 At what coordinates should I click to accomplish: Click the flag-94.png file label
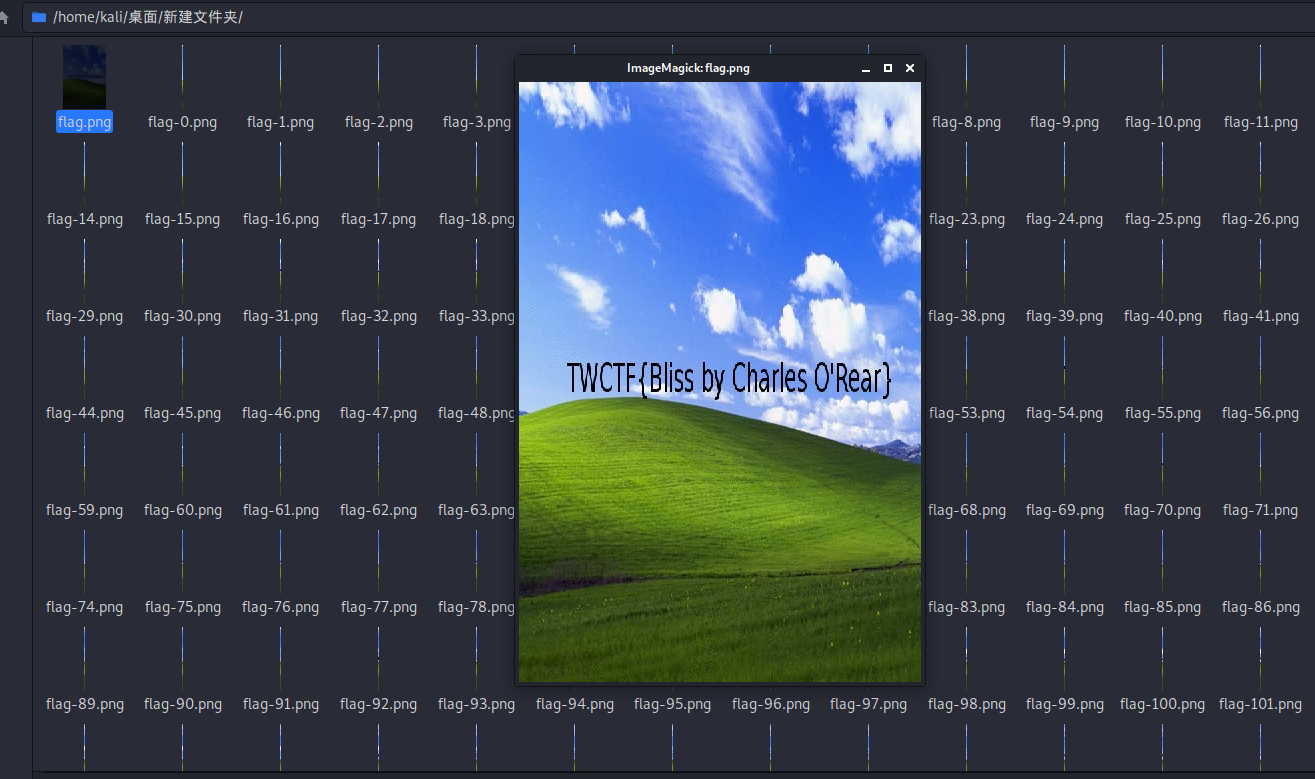574,704
